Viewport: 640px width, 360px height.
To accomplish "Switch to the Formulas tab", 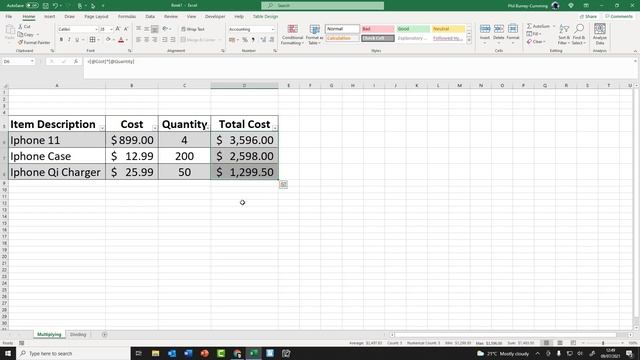I will pos(127,16).
